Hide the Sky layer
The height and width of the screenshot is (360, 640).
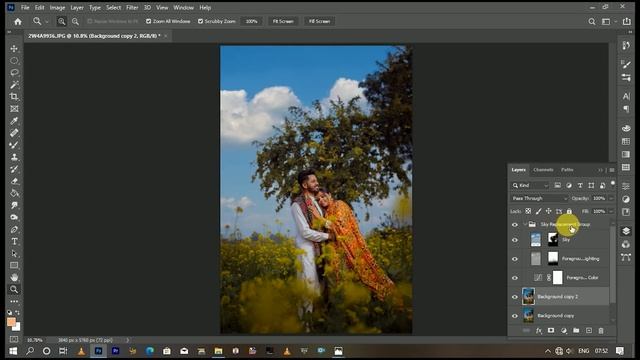515,240
